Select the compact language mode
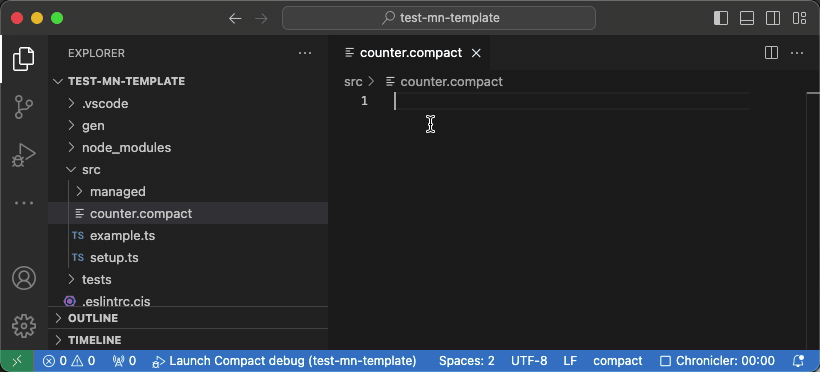The height and width of the screenshot is (372, 820). coord(618,361)
